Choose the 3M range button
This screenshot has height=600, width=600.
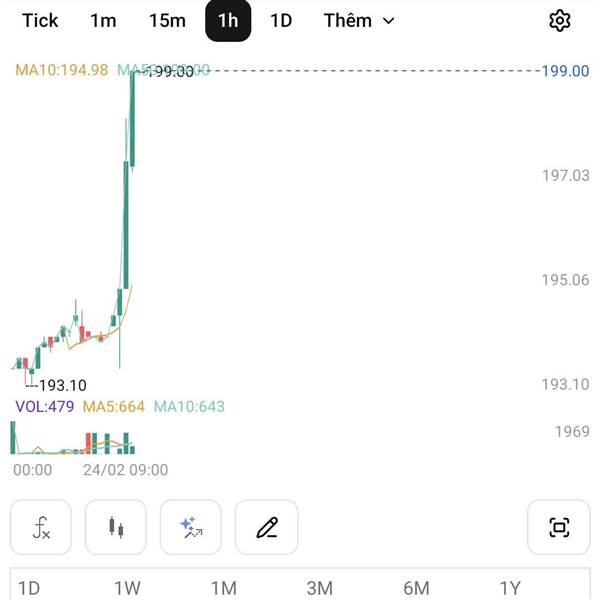(319, 587)
